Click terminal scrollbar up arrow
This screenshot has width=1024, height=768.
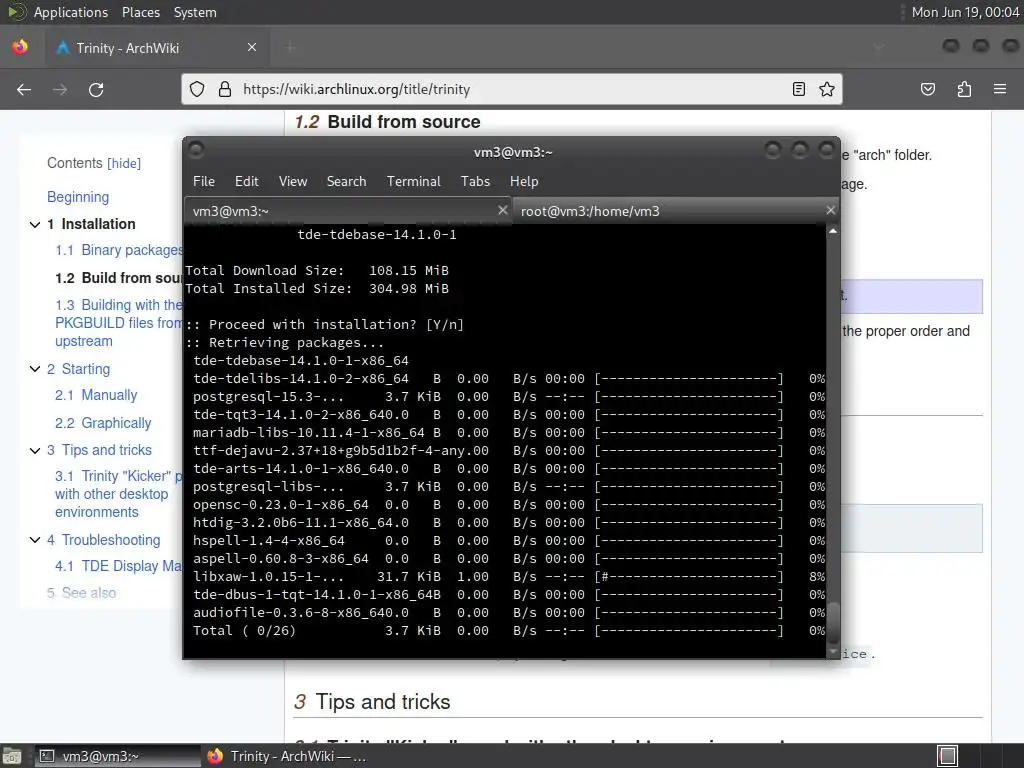coord(833,231)
